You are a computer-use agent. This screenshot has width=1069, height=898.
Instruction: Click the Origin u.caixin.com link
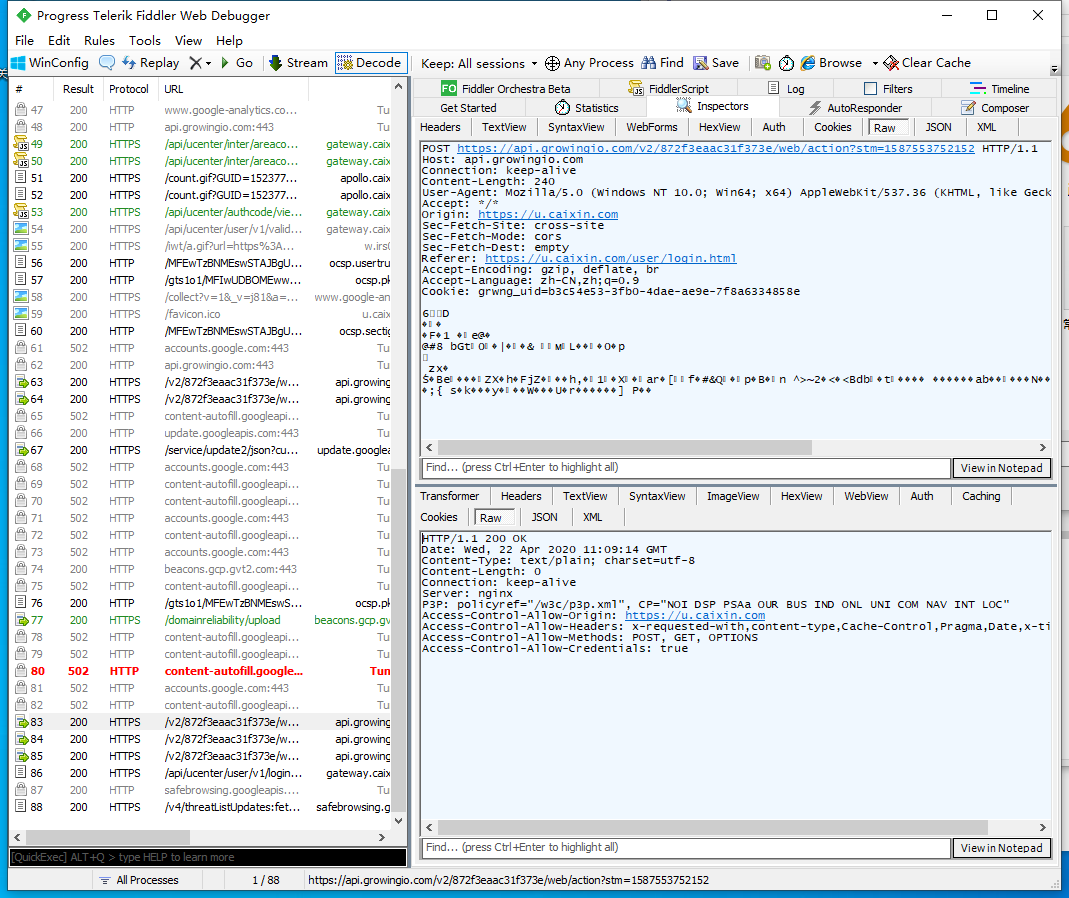click(x=548, y=214)
